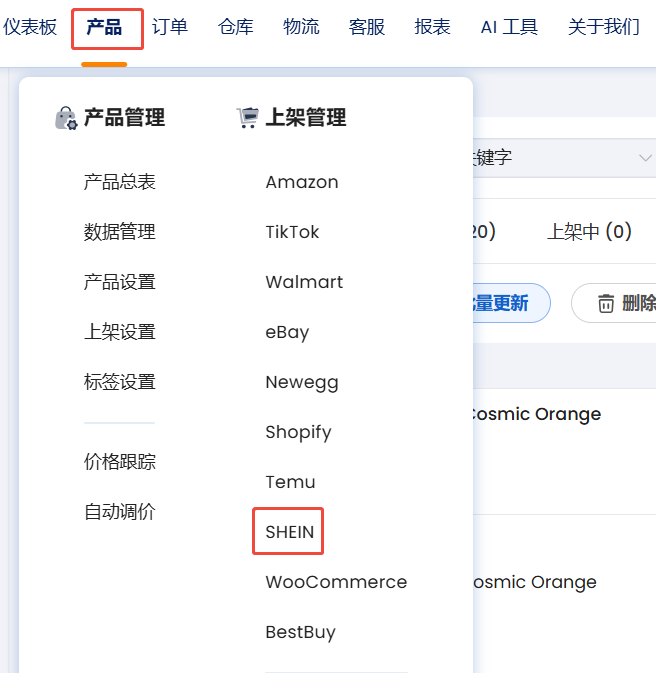
Task: Select SHEIN under listing management
Action: (289, 532)
